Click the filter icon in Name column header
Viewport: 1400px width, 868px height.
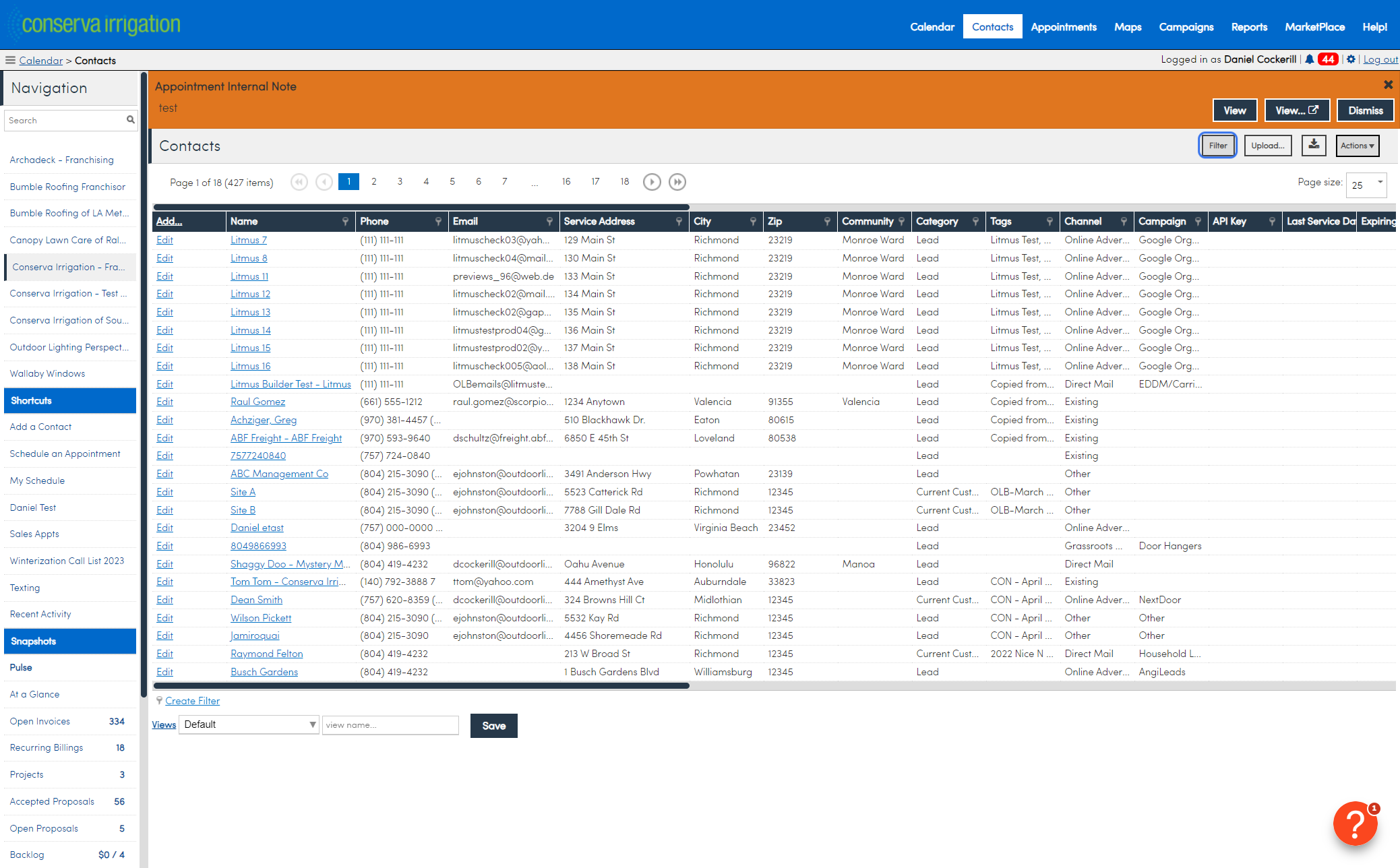pos(345,221)
